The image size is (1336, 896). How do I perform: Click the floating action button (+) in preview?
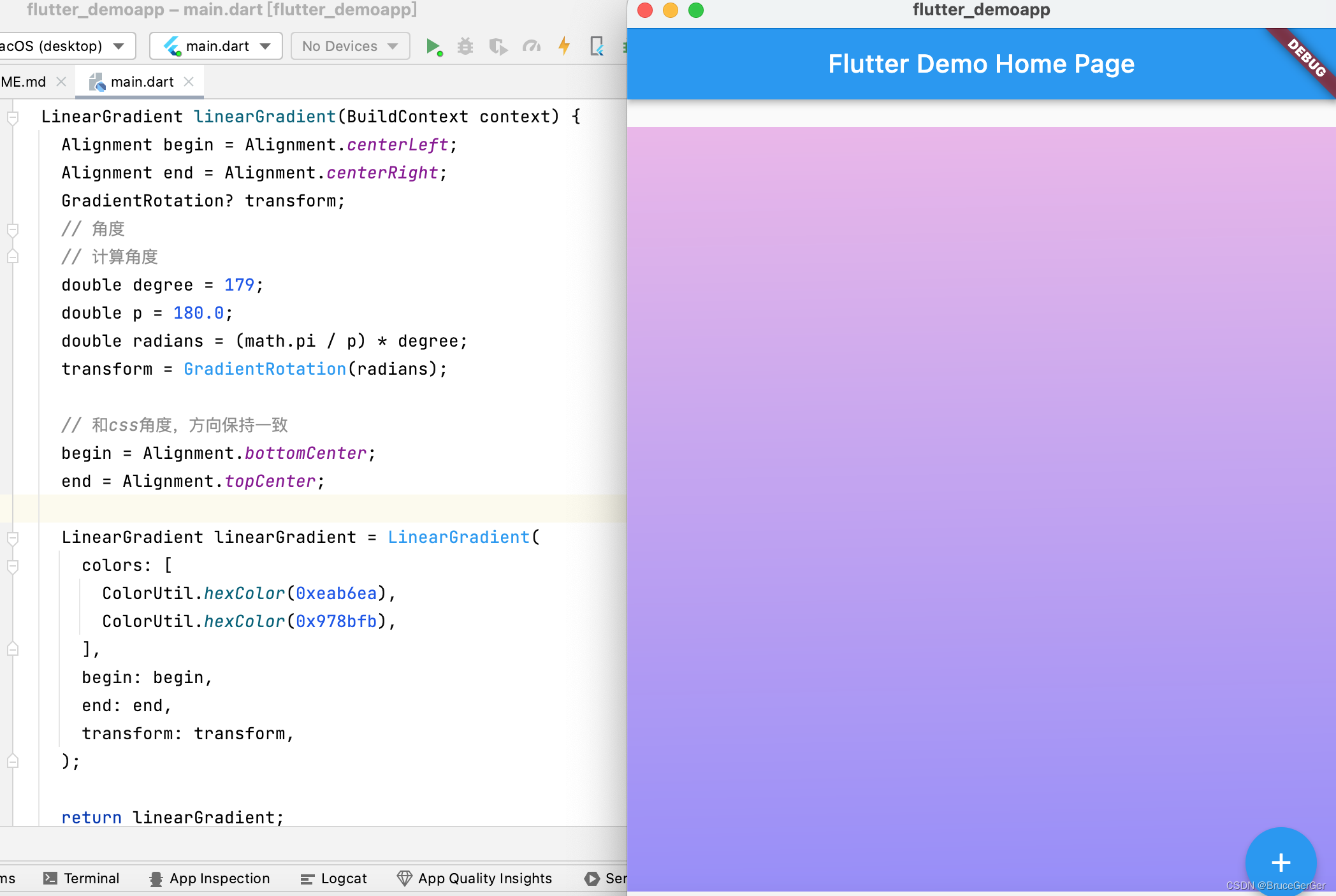(1281, 862)
